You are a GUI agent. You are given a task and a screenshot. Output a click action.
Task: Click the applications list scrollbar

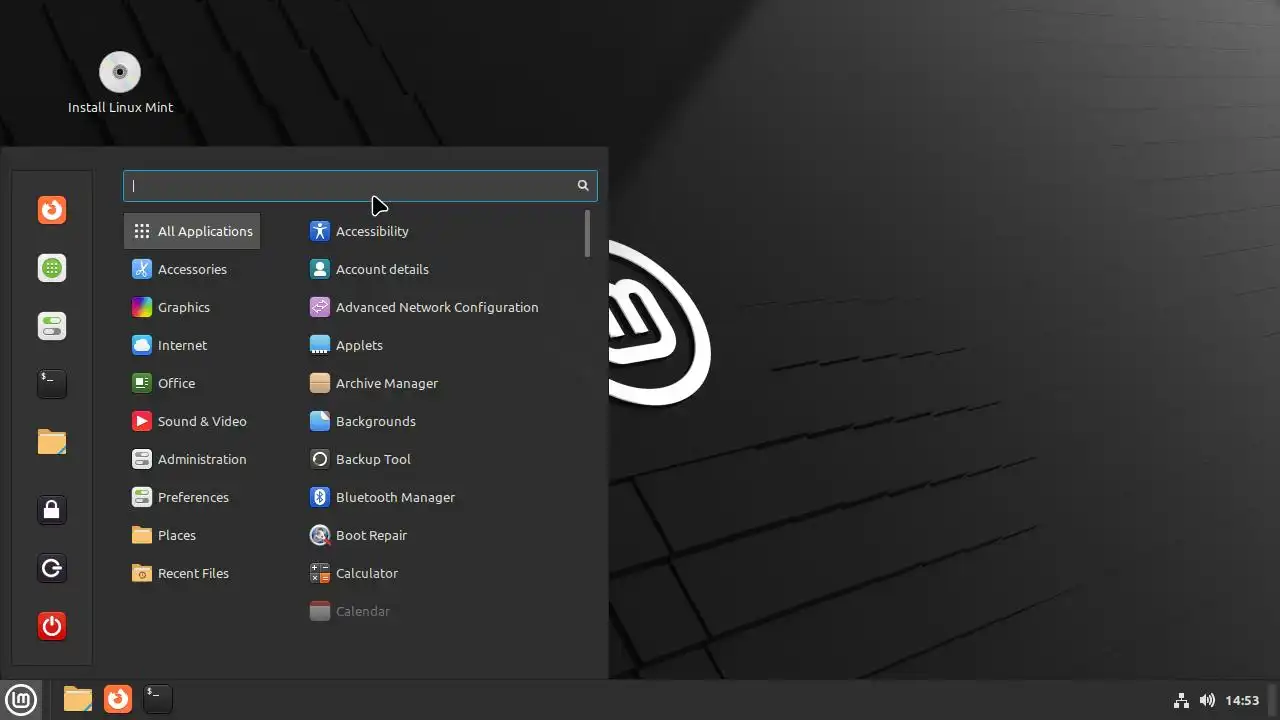pyautogui.click(x=587, y=233)
